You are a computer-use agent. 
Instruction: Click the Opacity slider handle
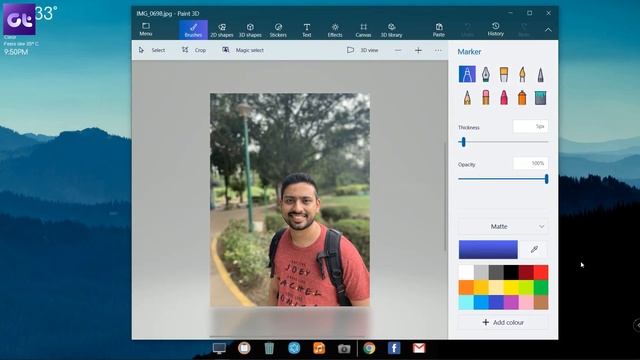(546, 179)
